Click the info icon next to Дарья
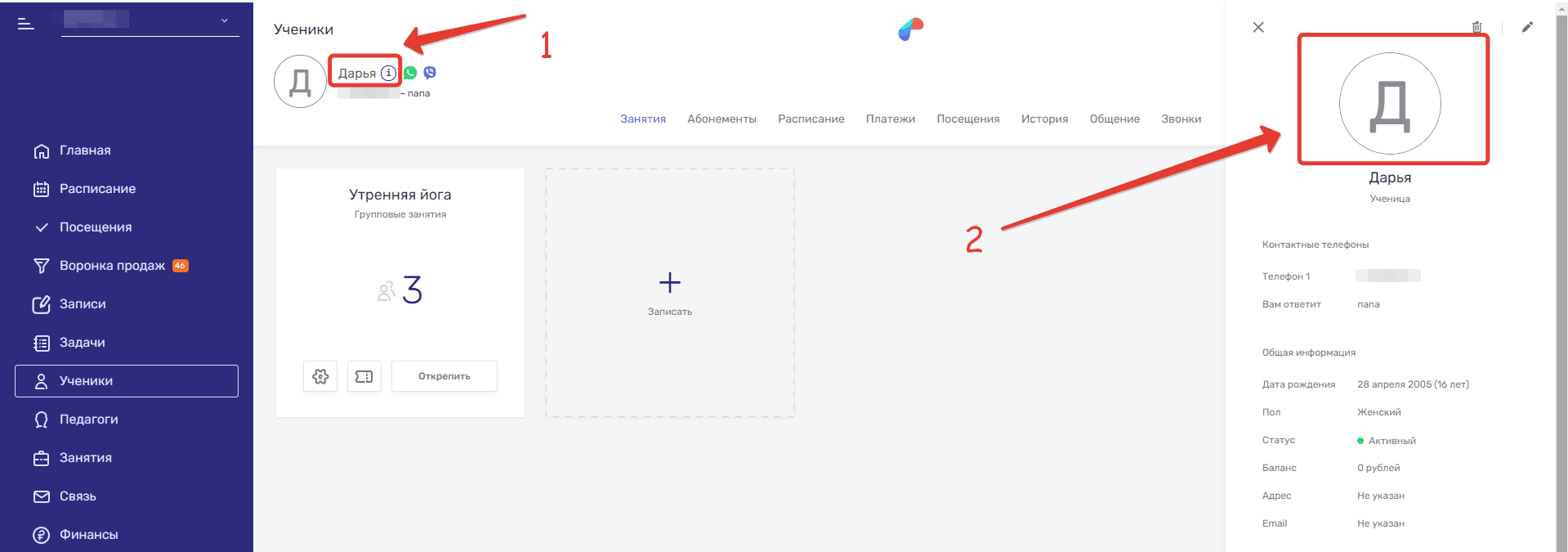Screen dimensions: 1568x552 click(389, 73)
